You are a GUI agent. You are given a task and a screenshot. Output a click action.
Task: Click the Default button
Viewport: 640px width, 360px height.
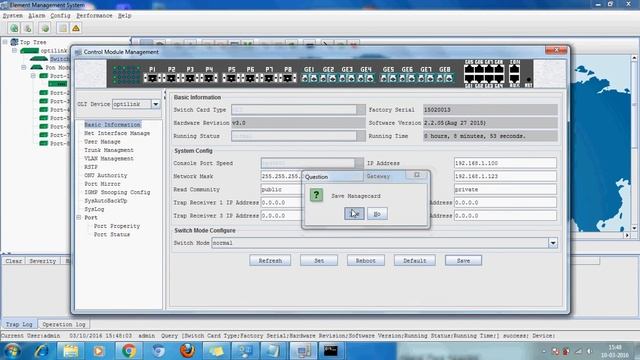(x=415, y=260)
